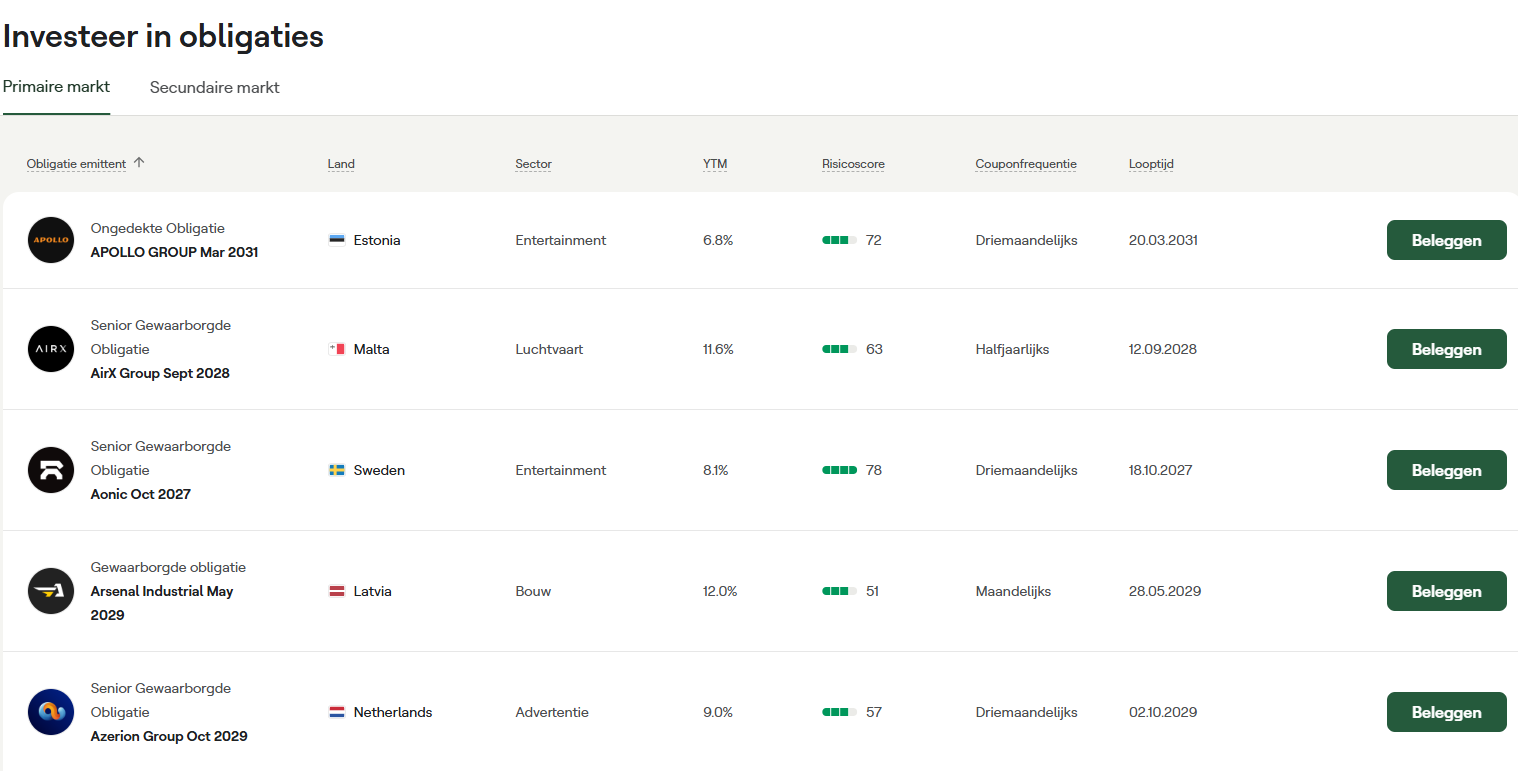Click the AirX logo icon

[51, 349]
